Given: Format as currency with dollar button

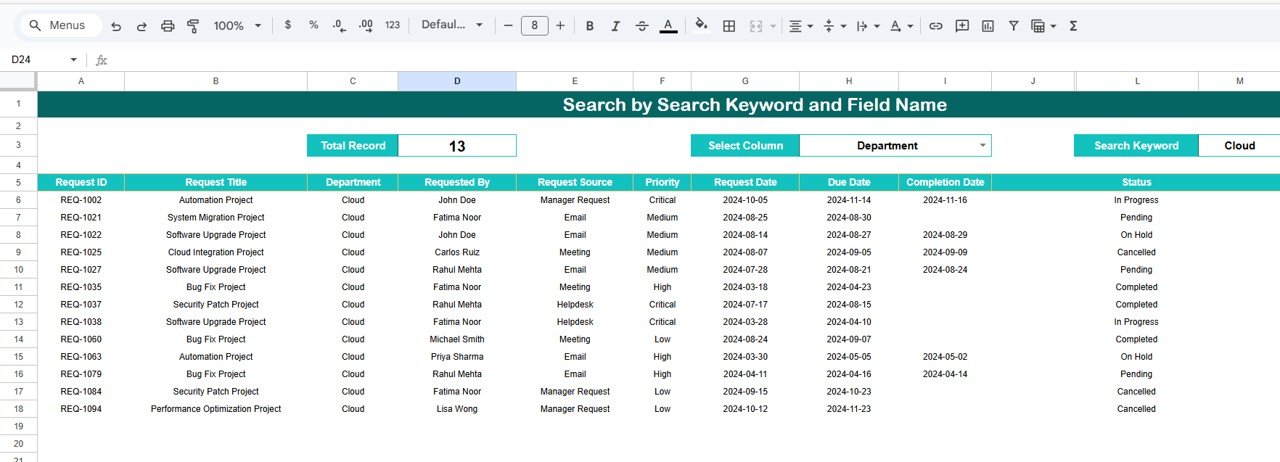Looking at the screenshot, I should tap(288, 26).
